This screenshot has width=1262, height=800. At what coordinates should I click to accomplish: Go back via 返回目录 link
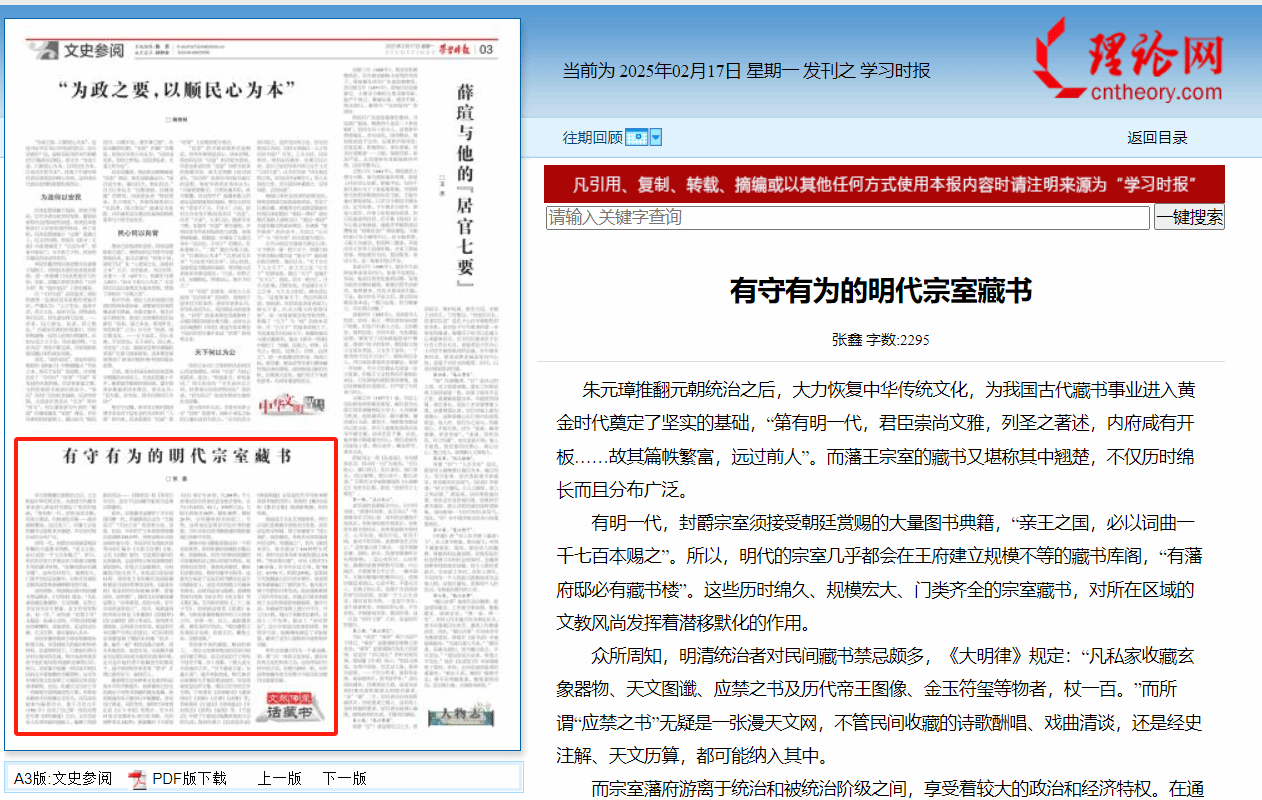1157,137
